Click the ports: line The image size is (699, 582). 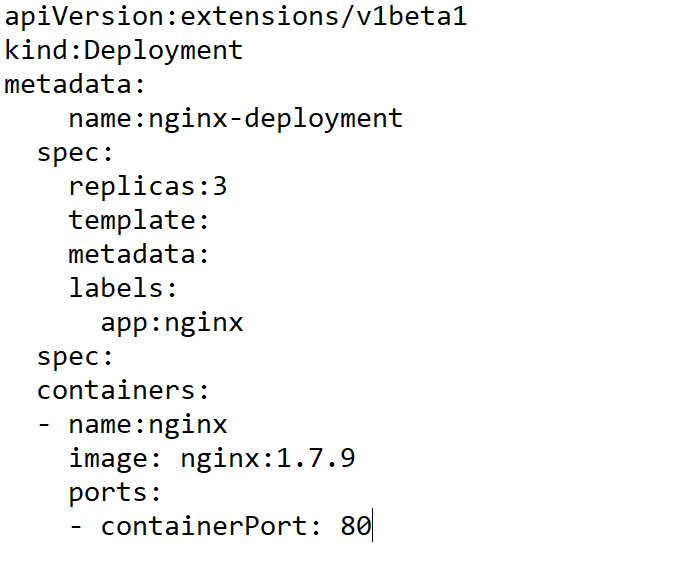click(115, 493)
